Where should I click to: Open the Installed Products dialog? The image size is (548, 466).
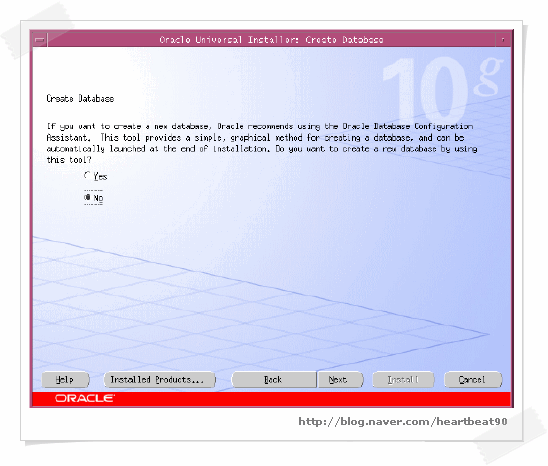click(x=160, y=380)
